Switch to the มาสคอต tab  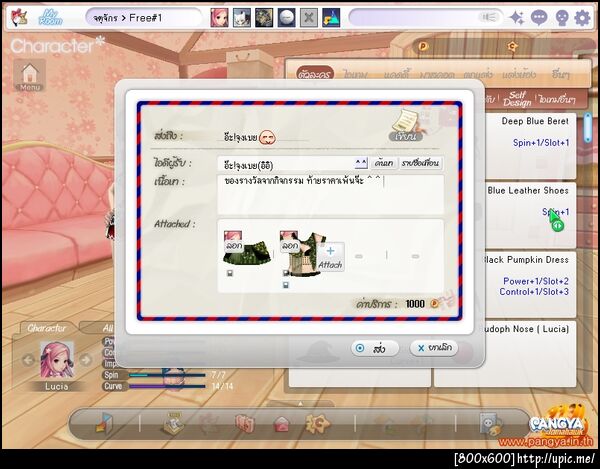437,74
